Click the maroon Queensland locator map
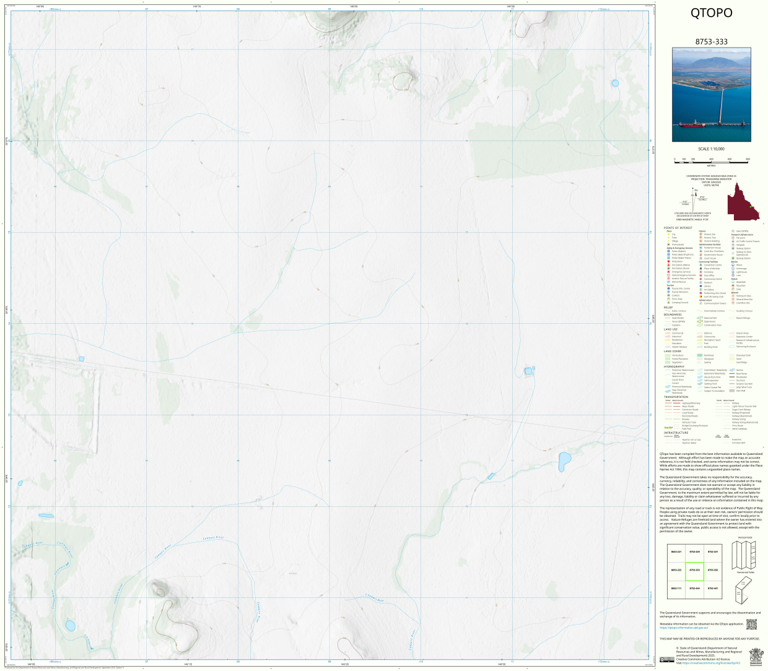768x671 pixels. point(743,201)
